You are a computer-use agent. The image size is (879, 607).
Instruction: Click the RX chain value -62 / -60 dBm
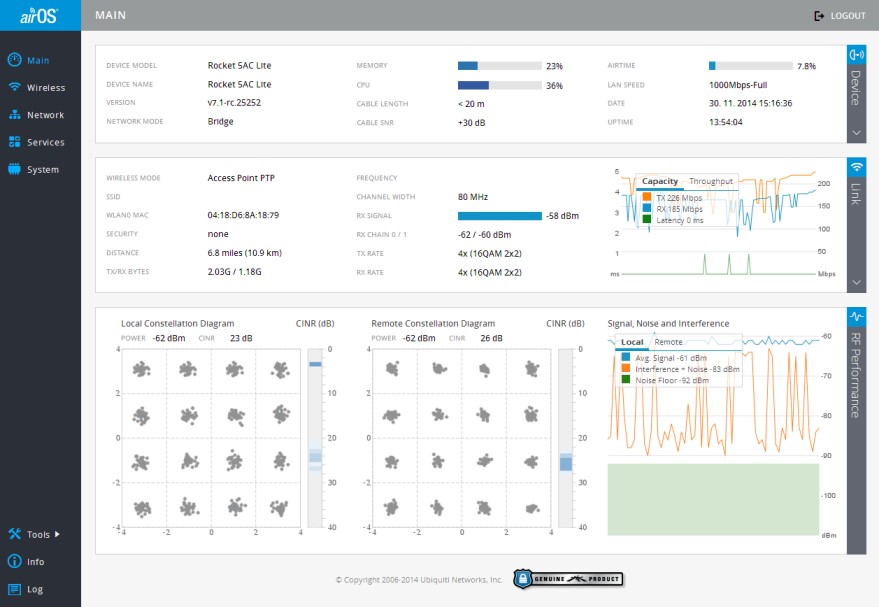click(x=484, y=235)
